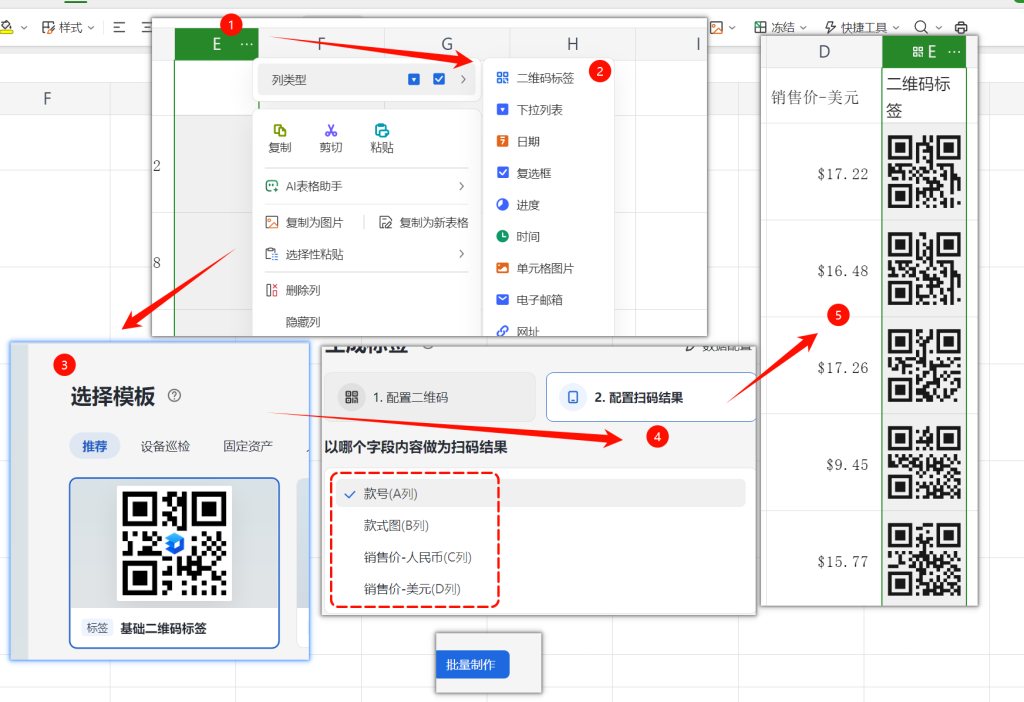Select 网址 URL column type

pyautogui.click(x=519, y=330)
